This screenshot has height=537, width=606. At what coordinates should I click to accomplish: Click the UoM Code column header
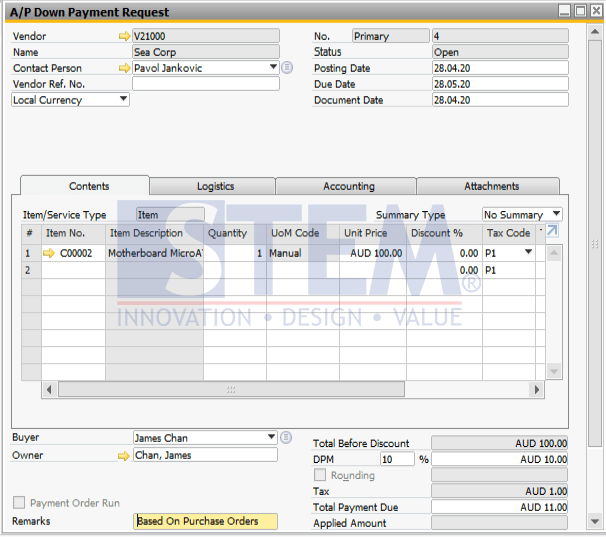[303, 234]
